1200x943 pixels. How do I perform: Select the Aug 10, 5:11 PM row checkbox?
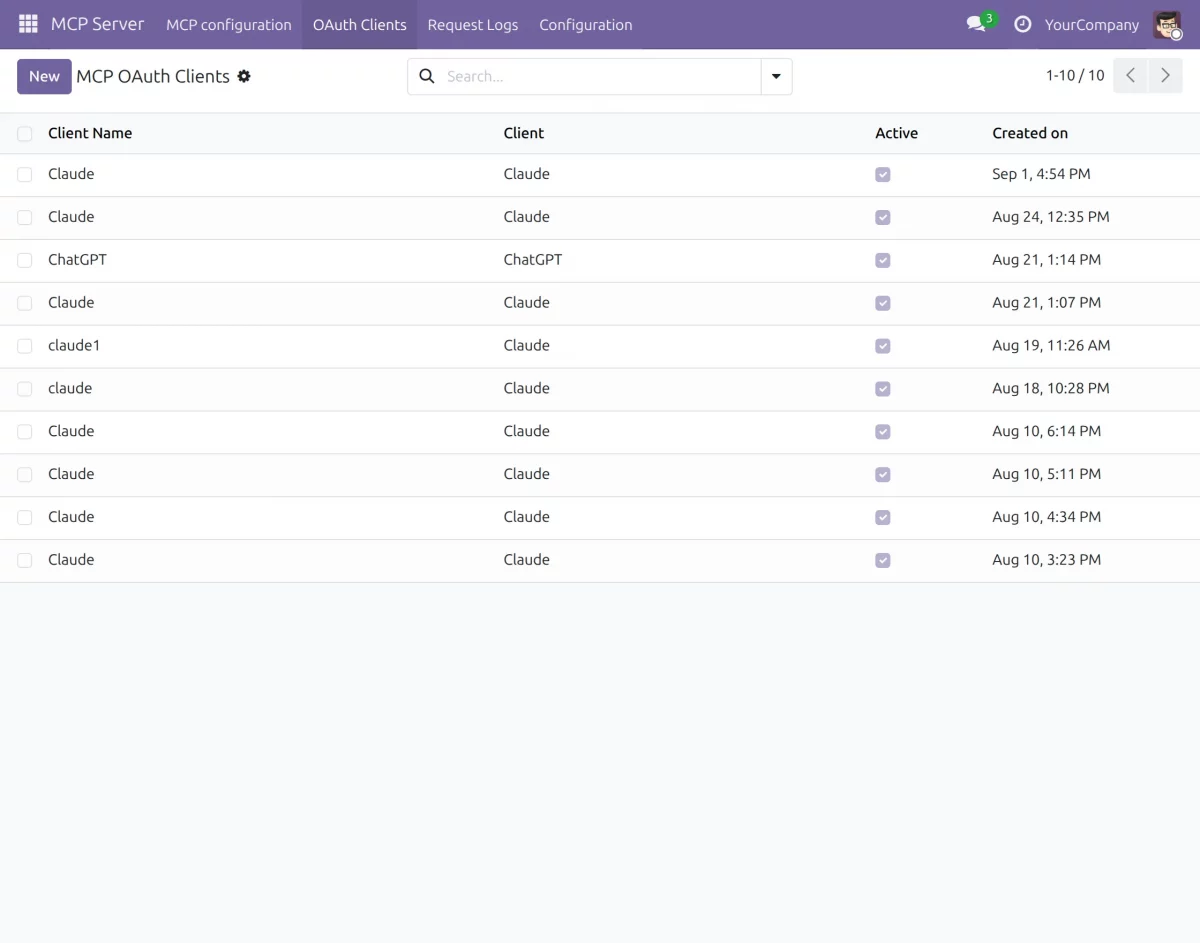[x=25, y=475]
